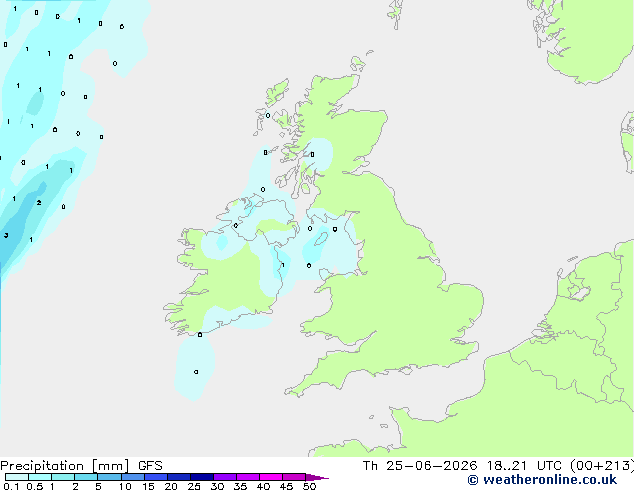Choose the 20–25 mm legend swatch

coord(179,477)
